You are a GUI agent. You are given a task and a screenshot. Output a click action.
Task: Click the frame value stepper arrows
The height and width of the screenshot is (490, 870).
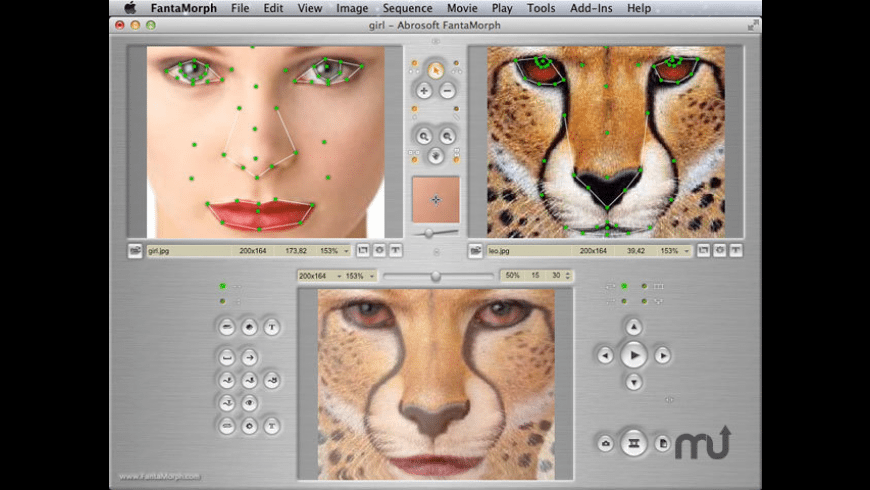(x=568, y=275)
